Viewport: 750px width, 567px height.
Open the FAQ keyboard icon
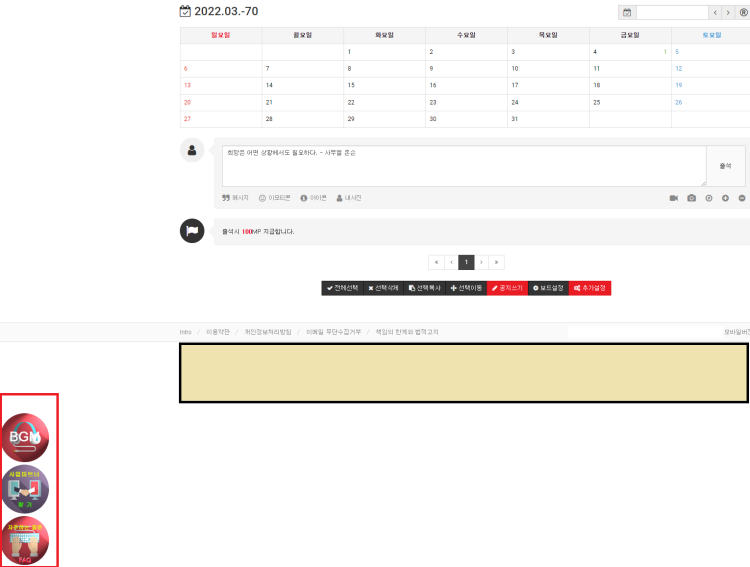pos(25,540)
